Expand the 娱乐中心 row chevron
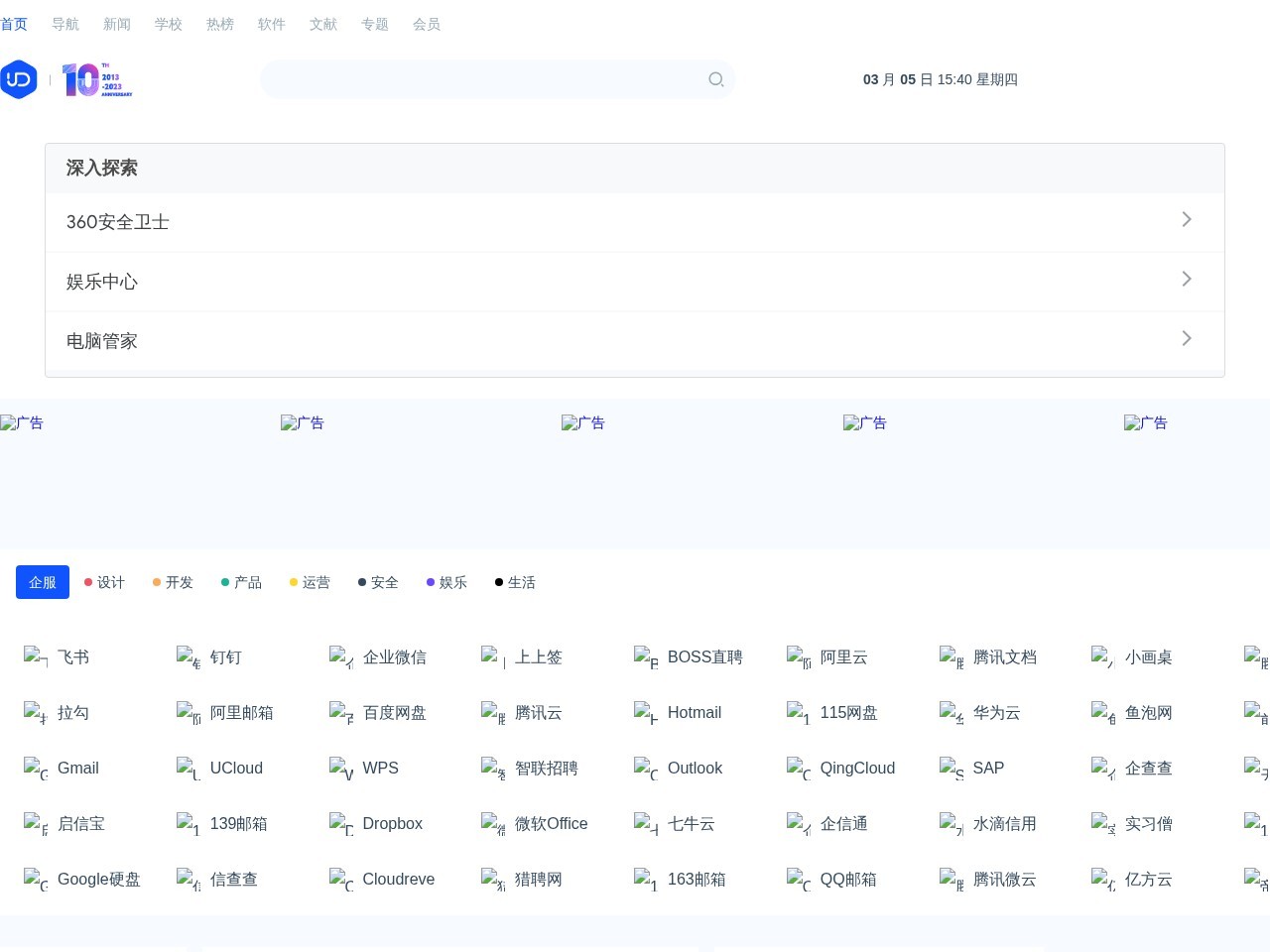1270x952 pixels. pos(1186,279)
